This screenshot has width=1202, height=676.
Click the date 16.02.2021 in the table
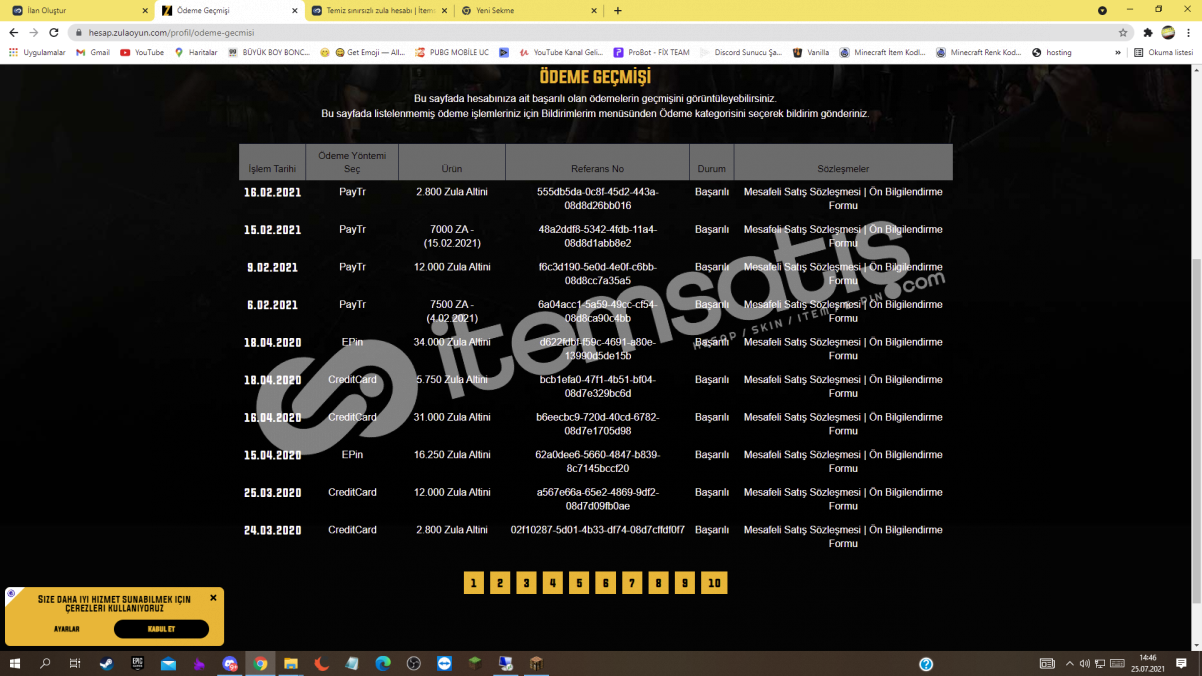click(x=272, y=192)
